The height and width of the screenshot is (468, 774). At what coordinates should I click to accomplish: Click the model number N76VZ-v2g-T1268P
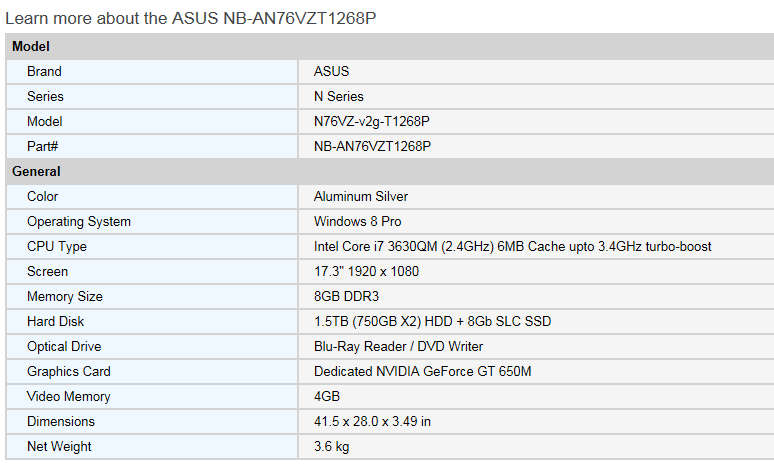click(x=372, y=121)
